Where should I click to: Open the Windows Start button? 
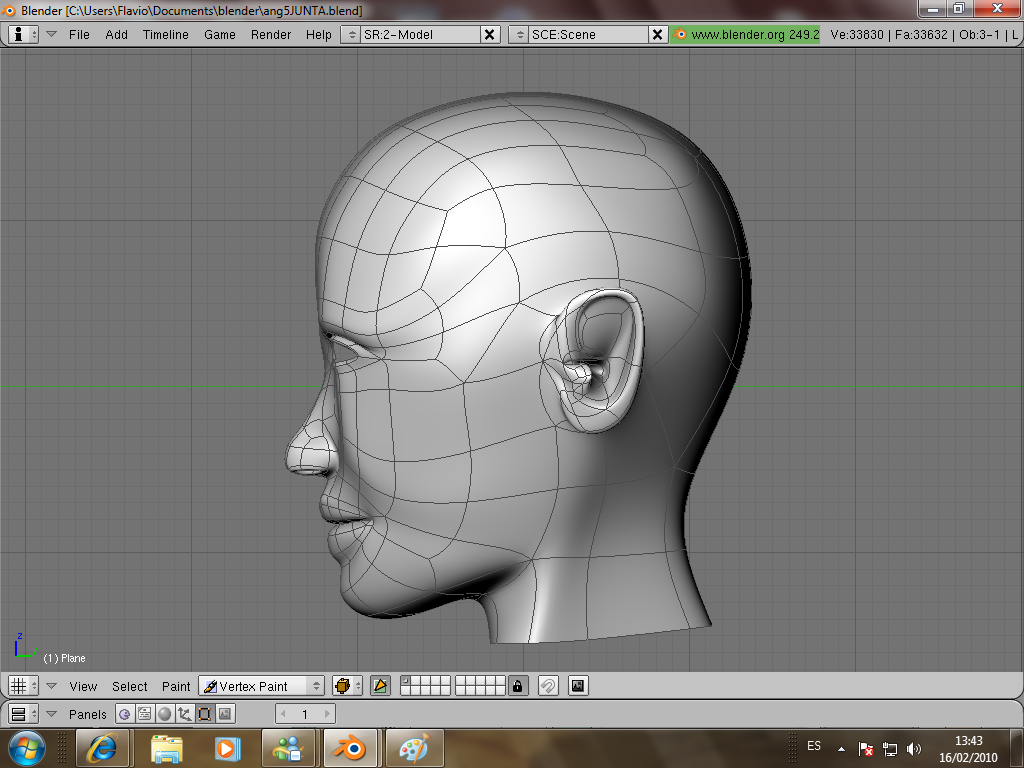(26, 748)
